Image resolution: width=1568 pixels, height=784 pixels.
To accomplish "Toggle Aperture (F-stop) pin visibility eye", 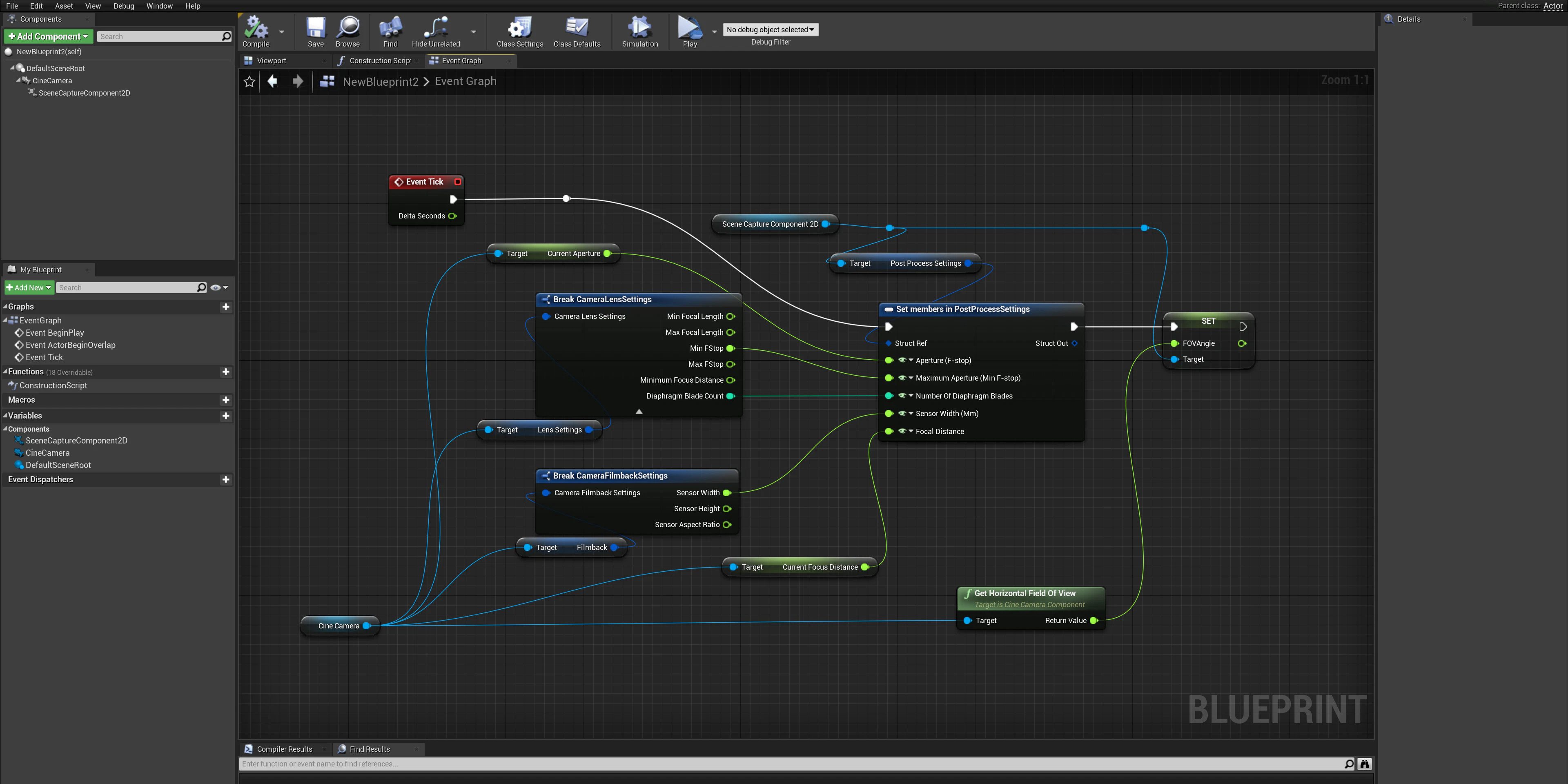I will (x=902, y=360).
